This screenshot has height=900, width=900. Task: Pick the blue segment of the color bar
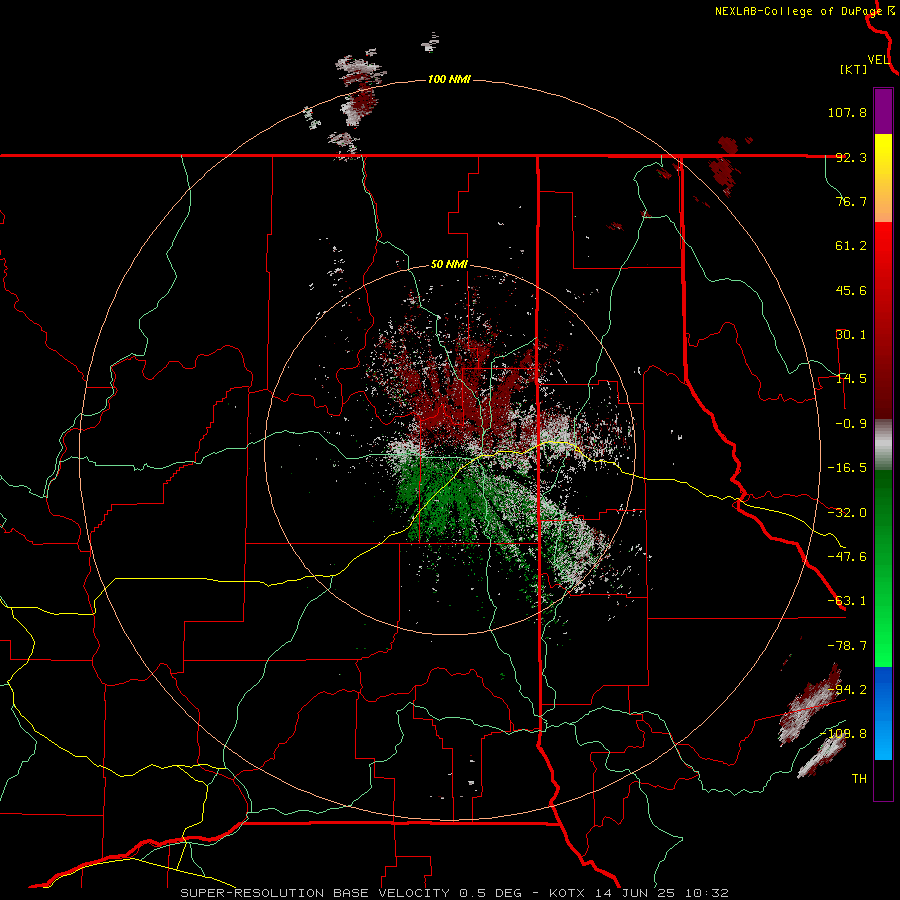click(883, 713)
